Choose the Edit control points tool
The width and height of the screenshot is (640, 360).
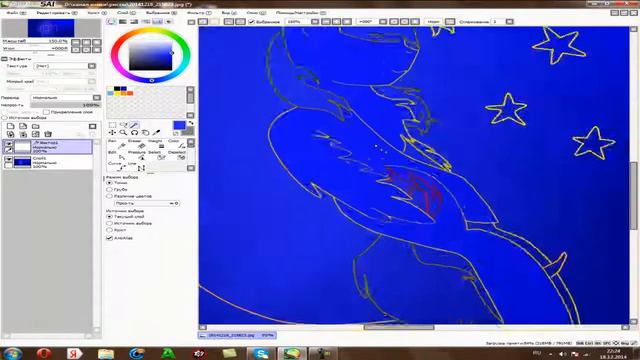(116, 155)
